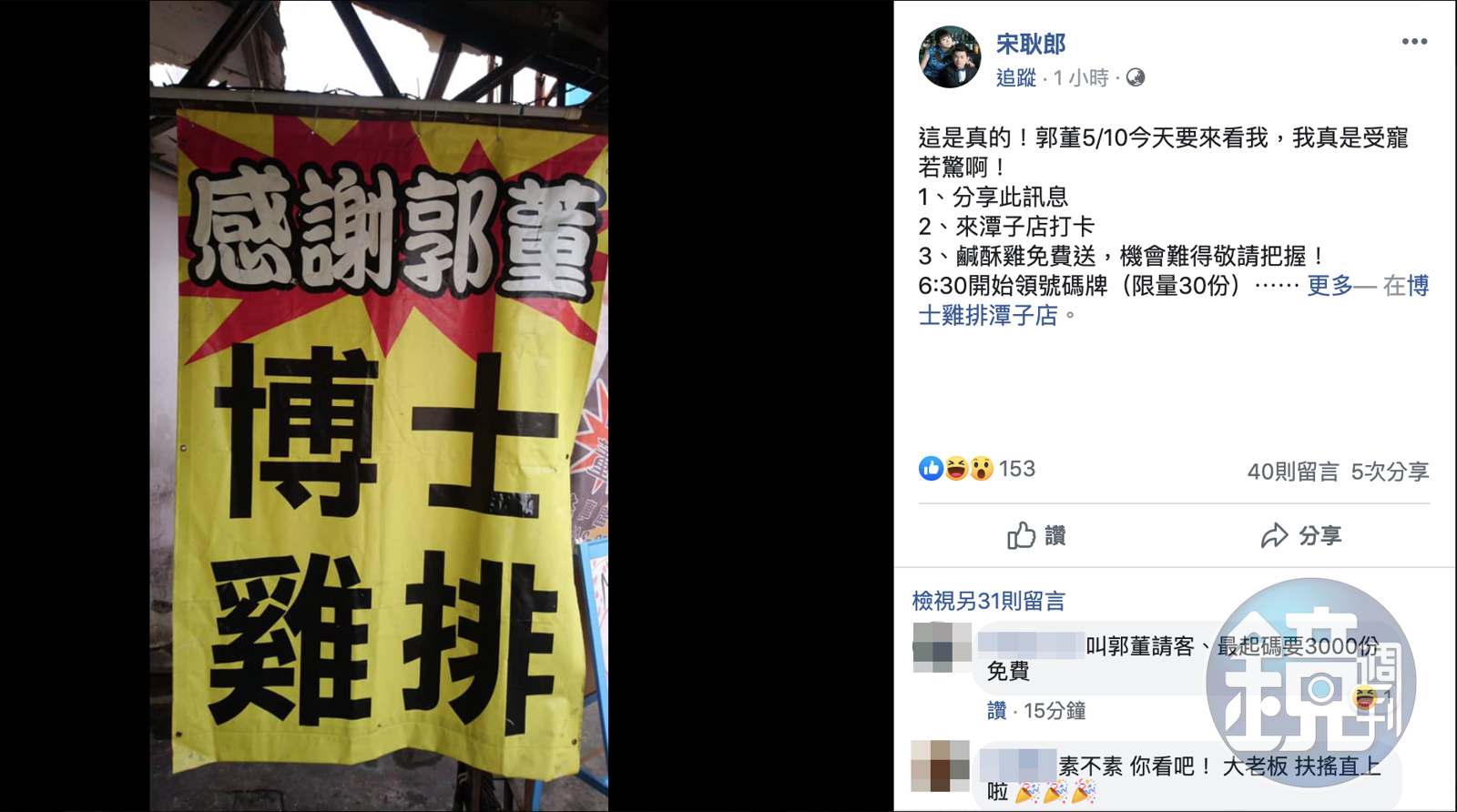The width and height of the screenshot is (1457, 812).
Task: Like the first comment via 讚
Action: point(997,711)
